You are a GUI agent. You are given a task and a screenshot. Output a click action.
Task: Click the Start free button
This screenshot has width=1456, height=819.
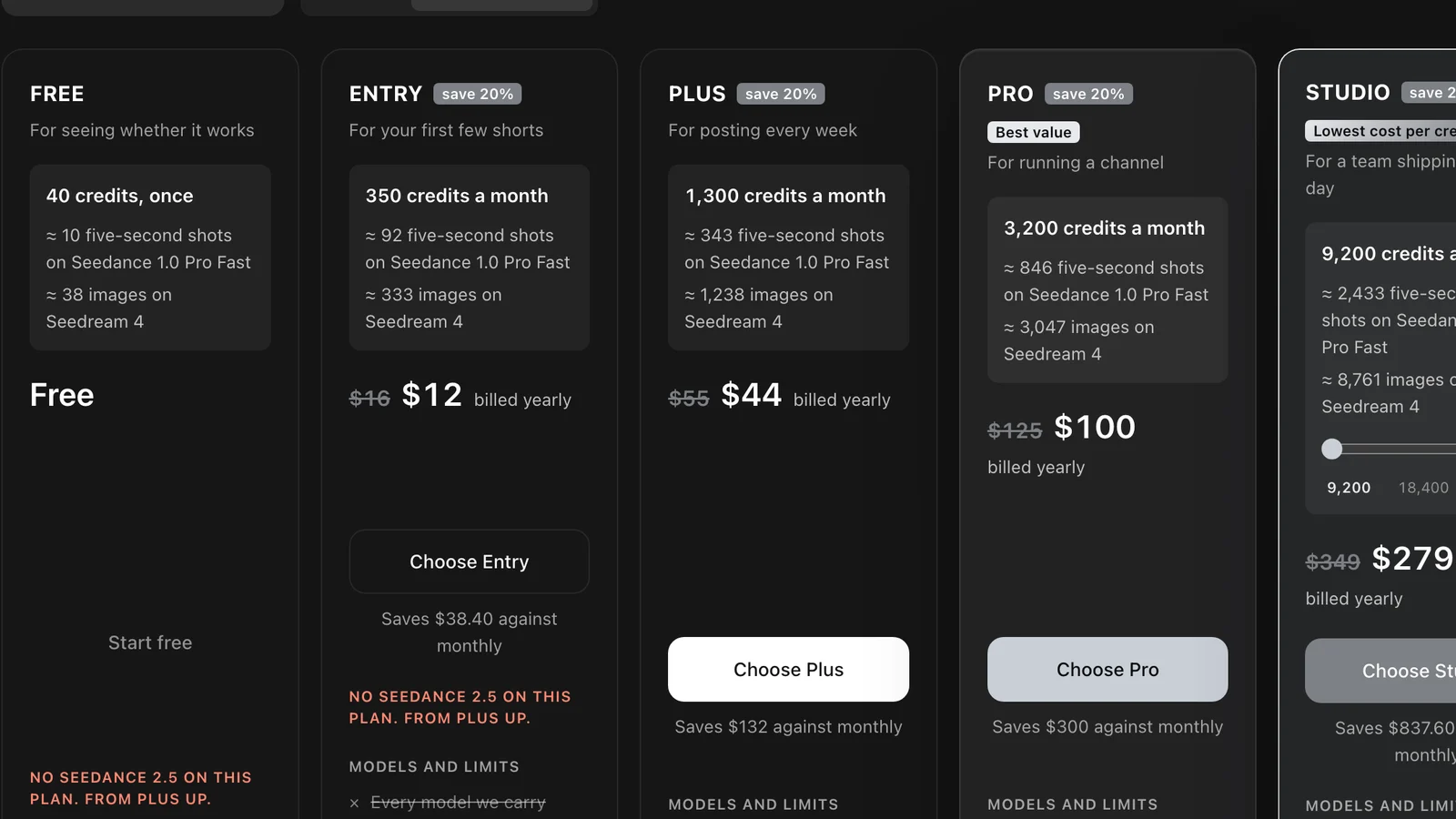tap(150, 642)
